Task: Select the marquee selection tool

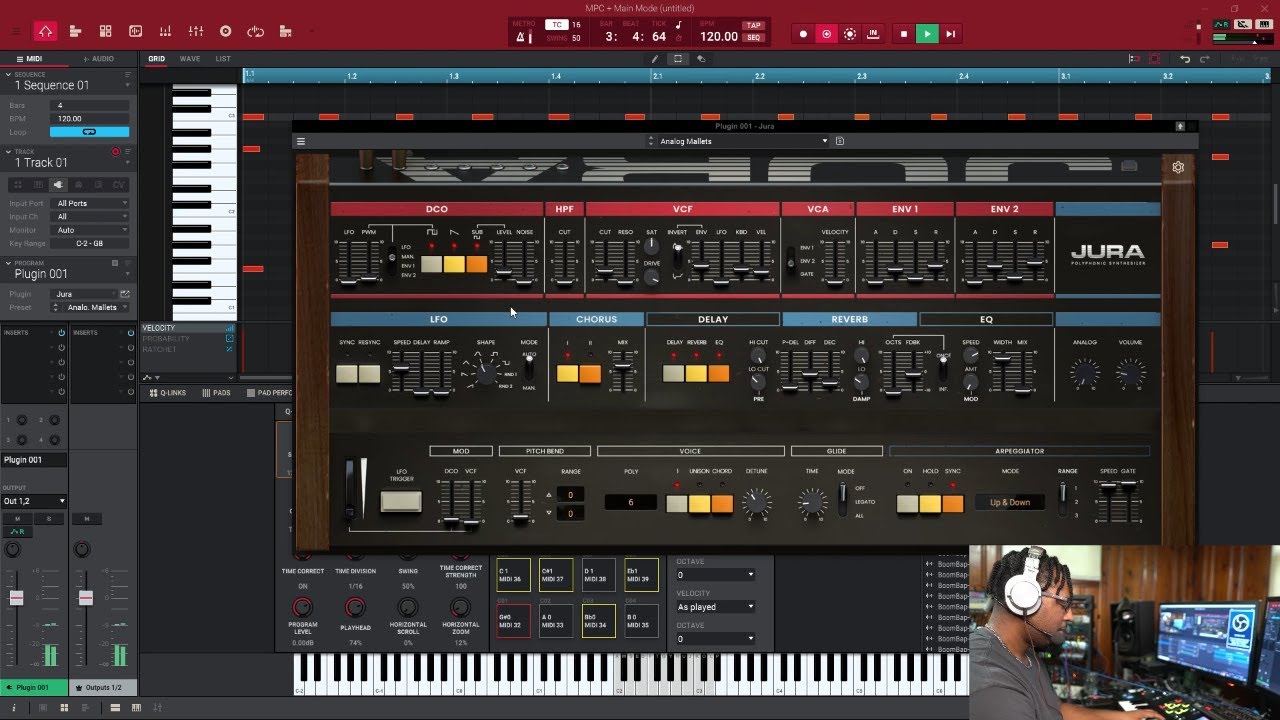Action: tap(678, 59)
